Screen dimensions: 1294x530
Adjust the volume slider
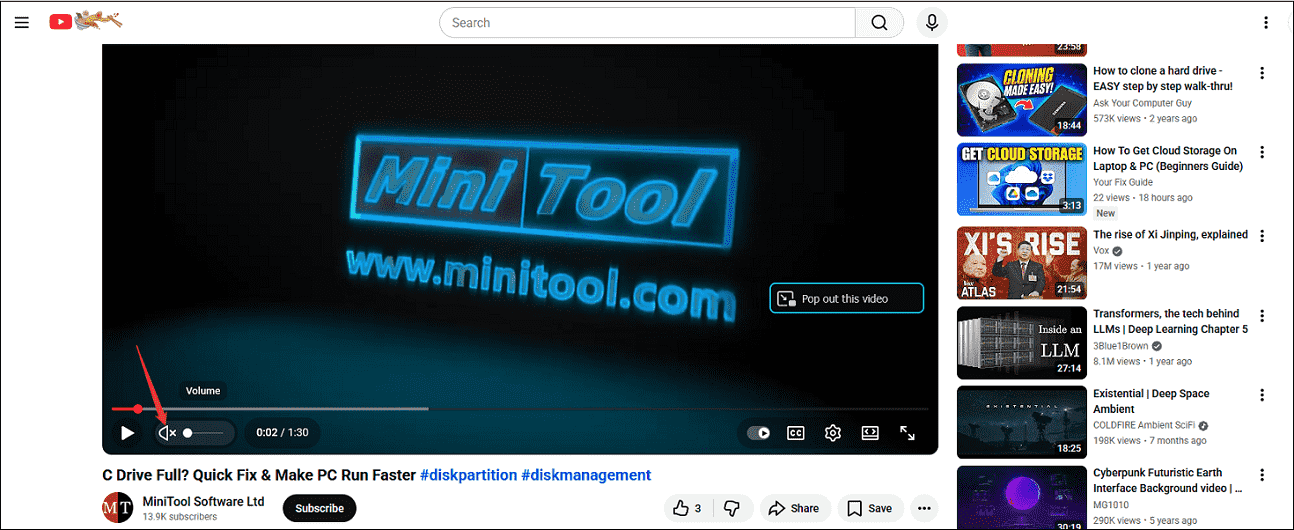click(203, 433)
